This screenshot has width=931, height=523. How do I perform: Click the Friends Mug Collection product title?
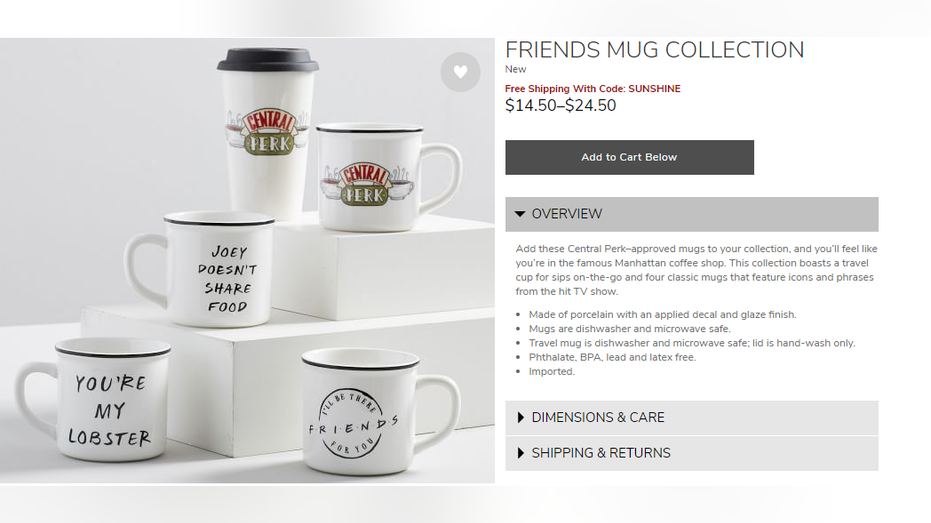click(654, 50)
